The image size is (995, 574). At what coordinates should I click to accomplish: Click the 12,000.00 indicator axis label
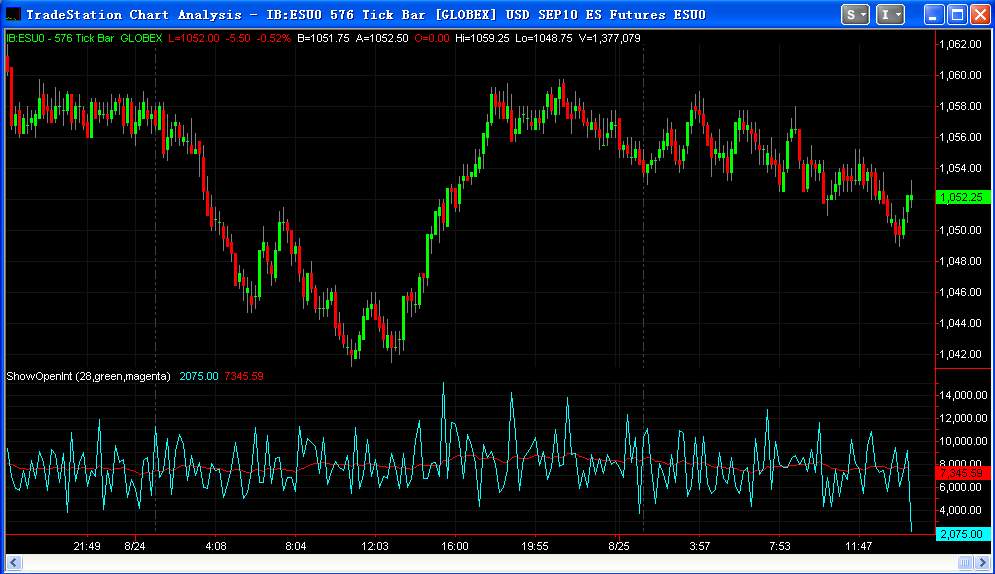pos(963,418)
